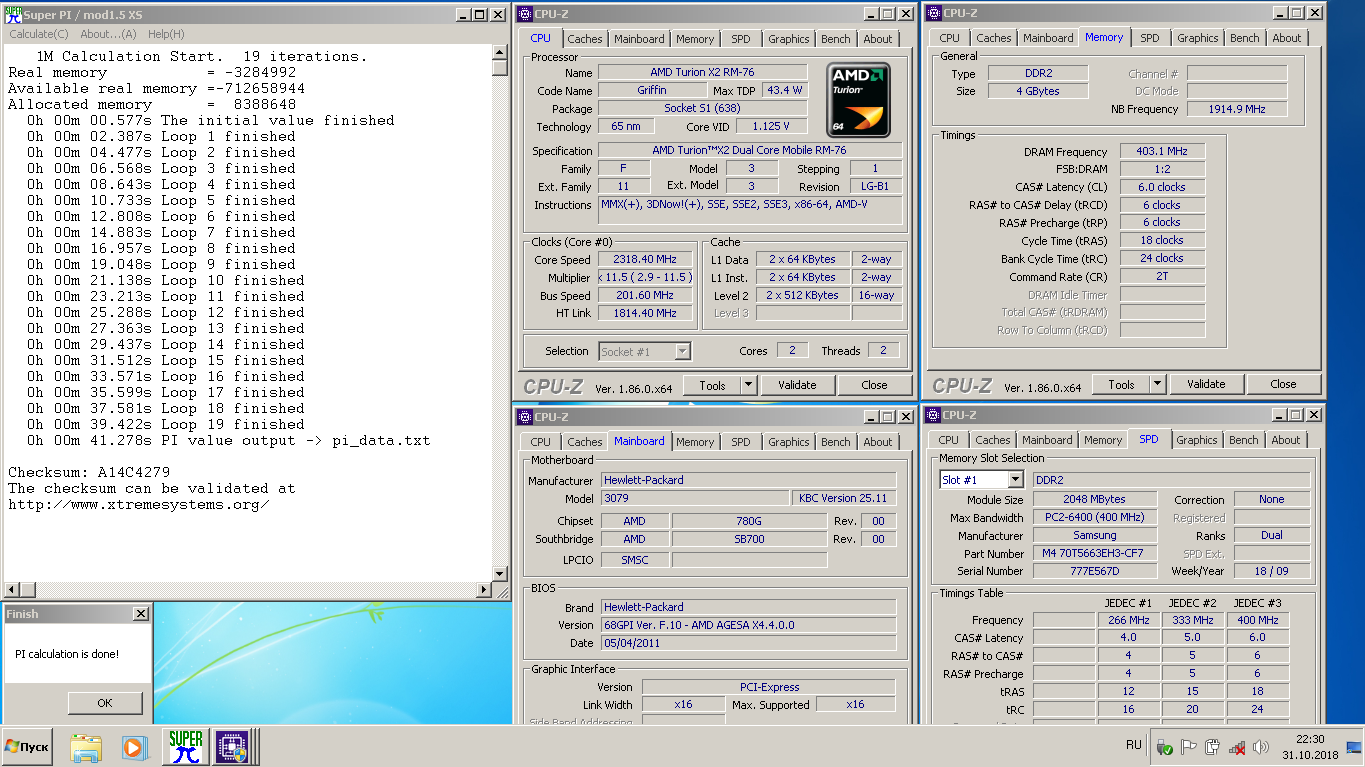
Task: Click the Close button in the CPU-tab CPU-Z window
Action: [x=874, y=385]
